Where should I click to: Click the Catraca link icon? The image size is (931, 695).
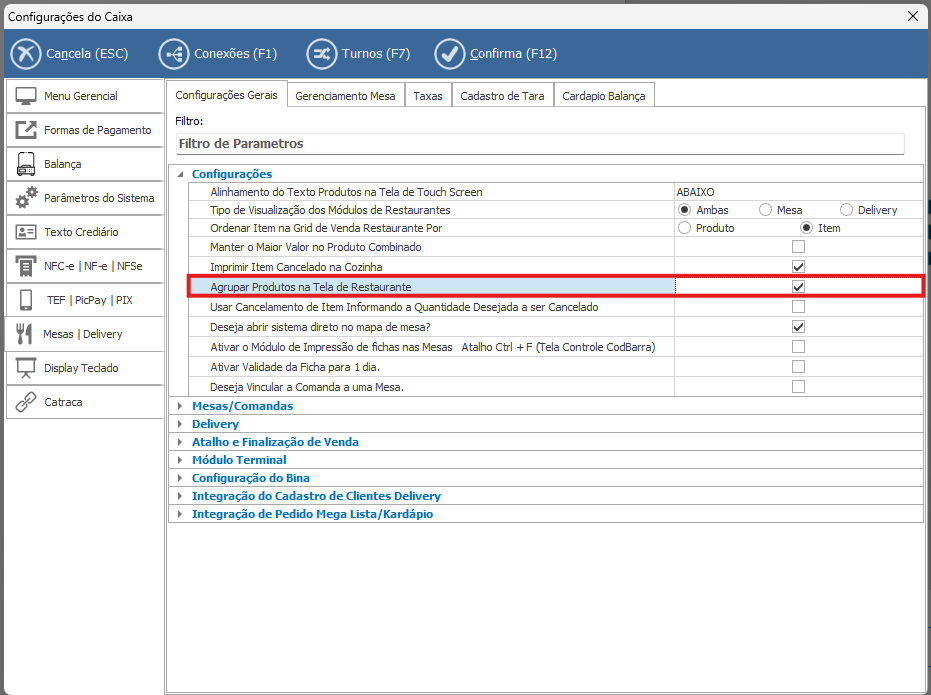click(x=27, y=402)
